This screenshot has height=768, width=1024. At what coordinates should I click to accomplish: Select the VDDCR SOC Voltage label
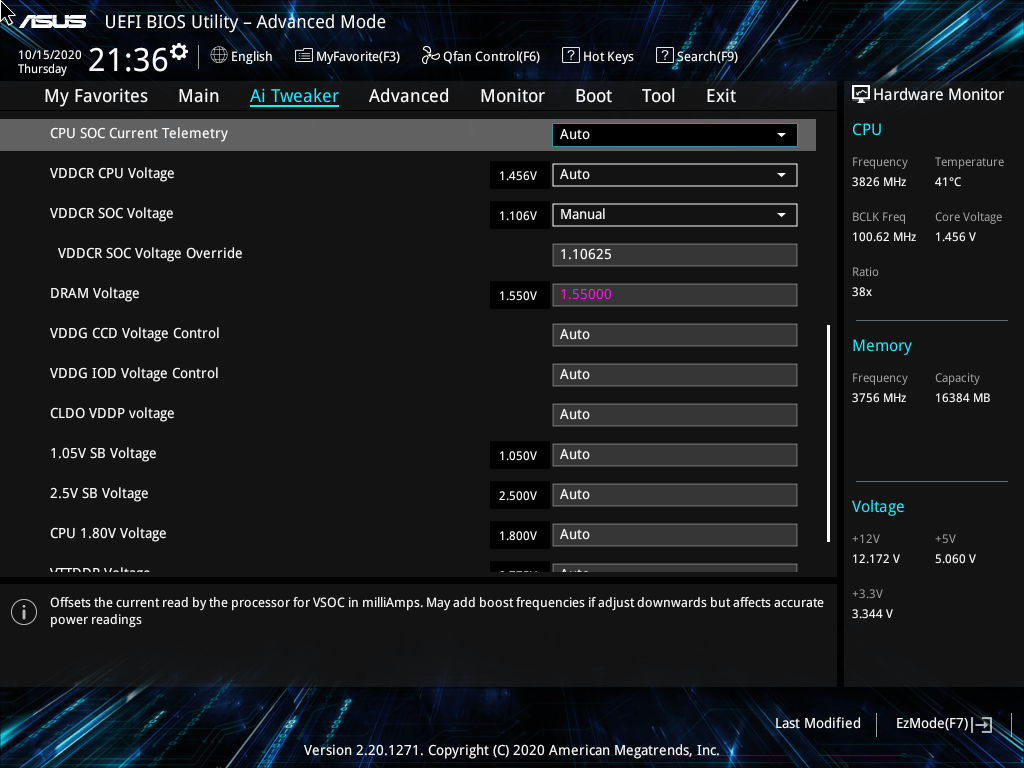tap(112, 214)
